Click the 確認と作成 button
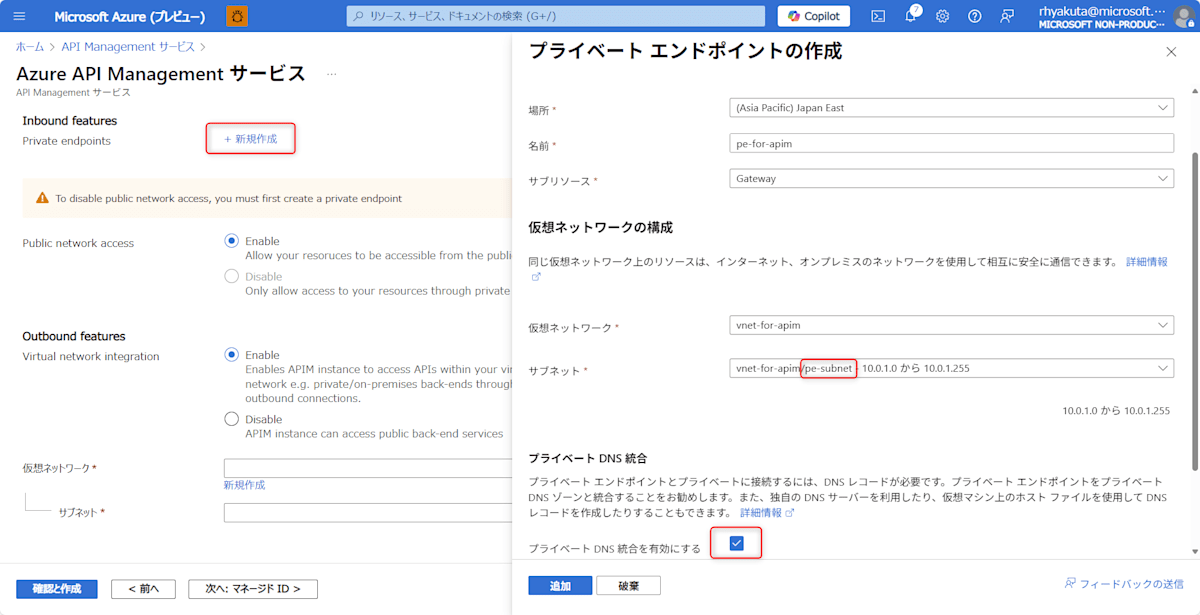 pyautogui.click(x=57, y=589)
